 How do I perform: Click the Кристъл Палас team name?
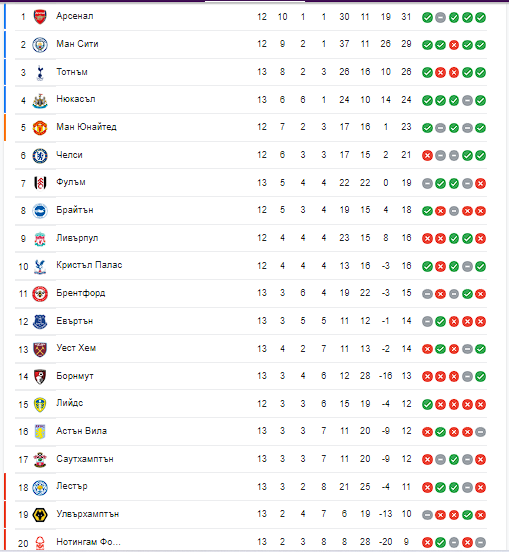click(x=89, y=265)
